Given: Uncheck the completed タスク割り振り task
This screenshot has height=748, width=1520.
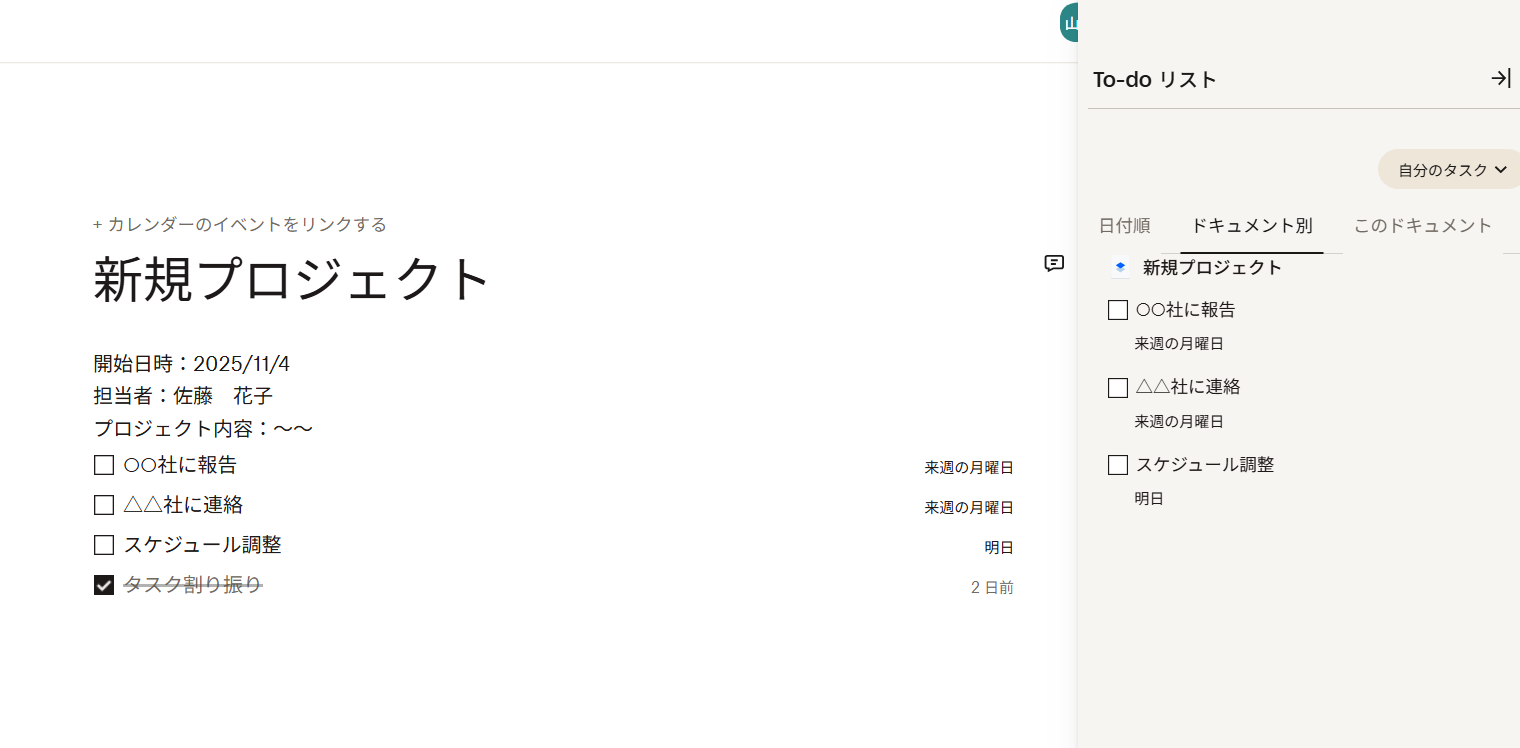Looking at the screenshot, I should [104, 584].
